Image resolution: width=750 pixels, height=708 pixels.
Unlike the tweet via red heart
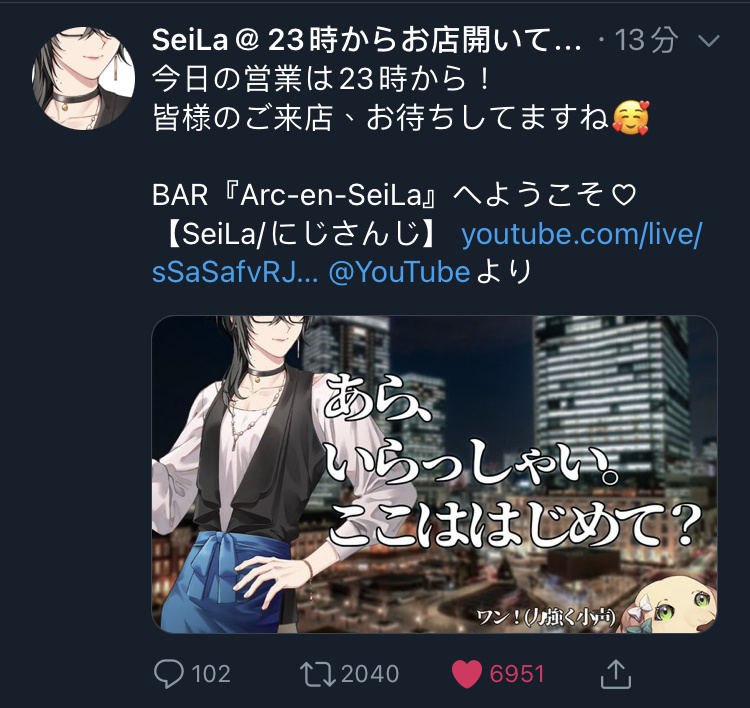click(x=467, y=674)
